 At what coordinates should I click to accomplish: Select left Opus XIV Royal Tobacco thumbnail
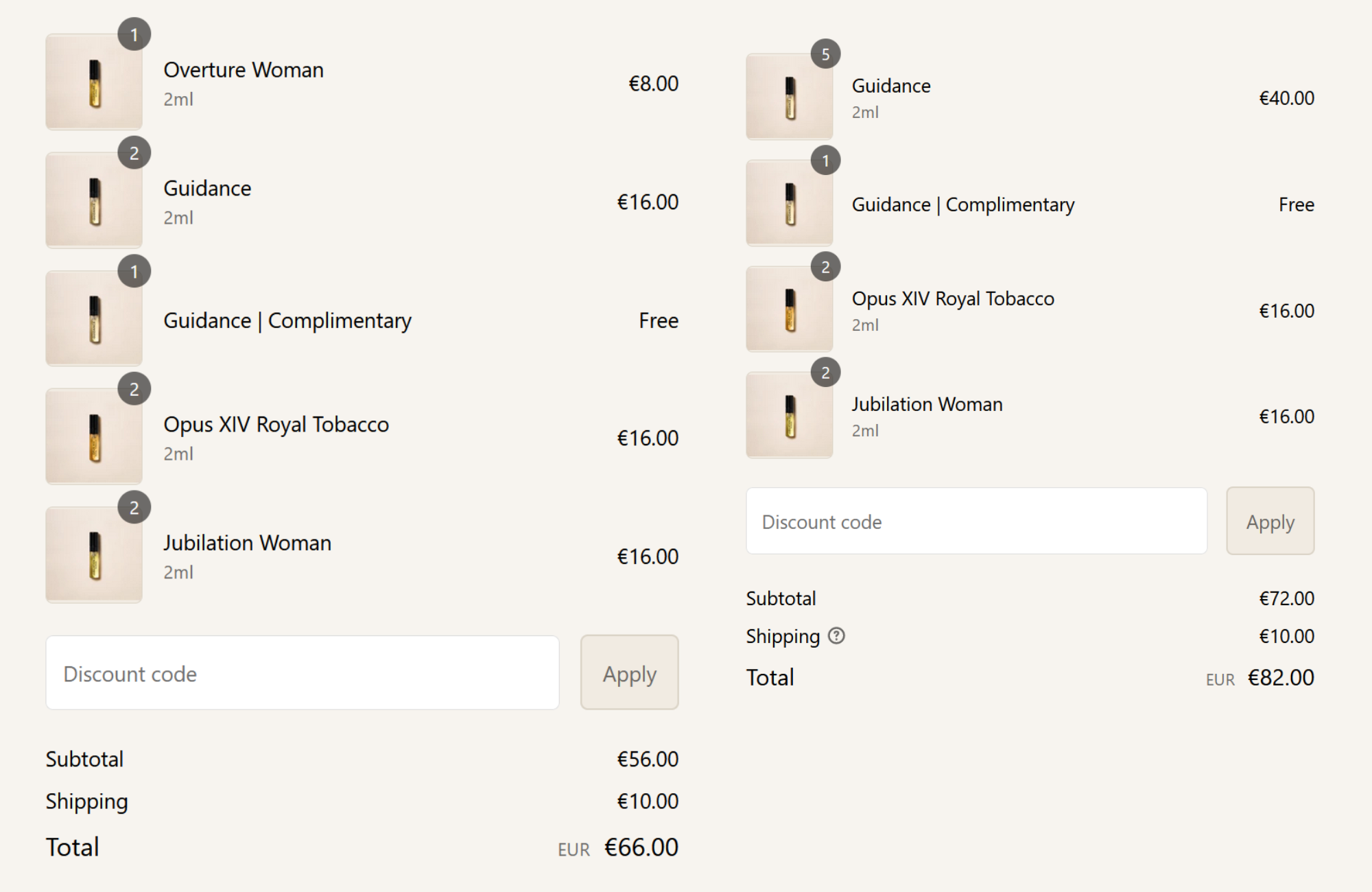pyautogui.click(x=94, y=437)
